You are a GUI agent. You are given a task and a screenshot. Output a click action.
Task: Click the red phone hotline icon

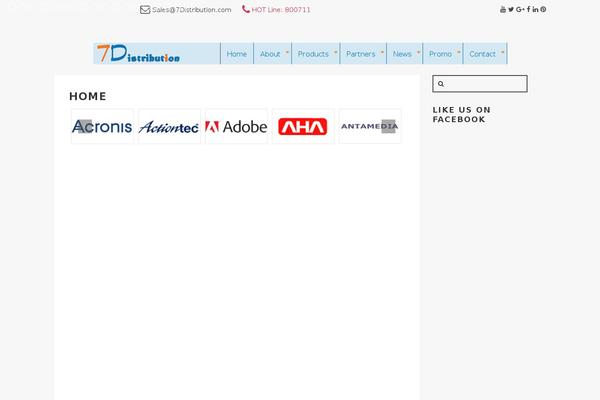click(x=246, y=9)
